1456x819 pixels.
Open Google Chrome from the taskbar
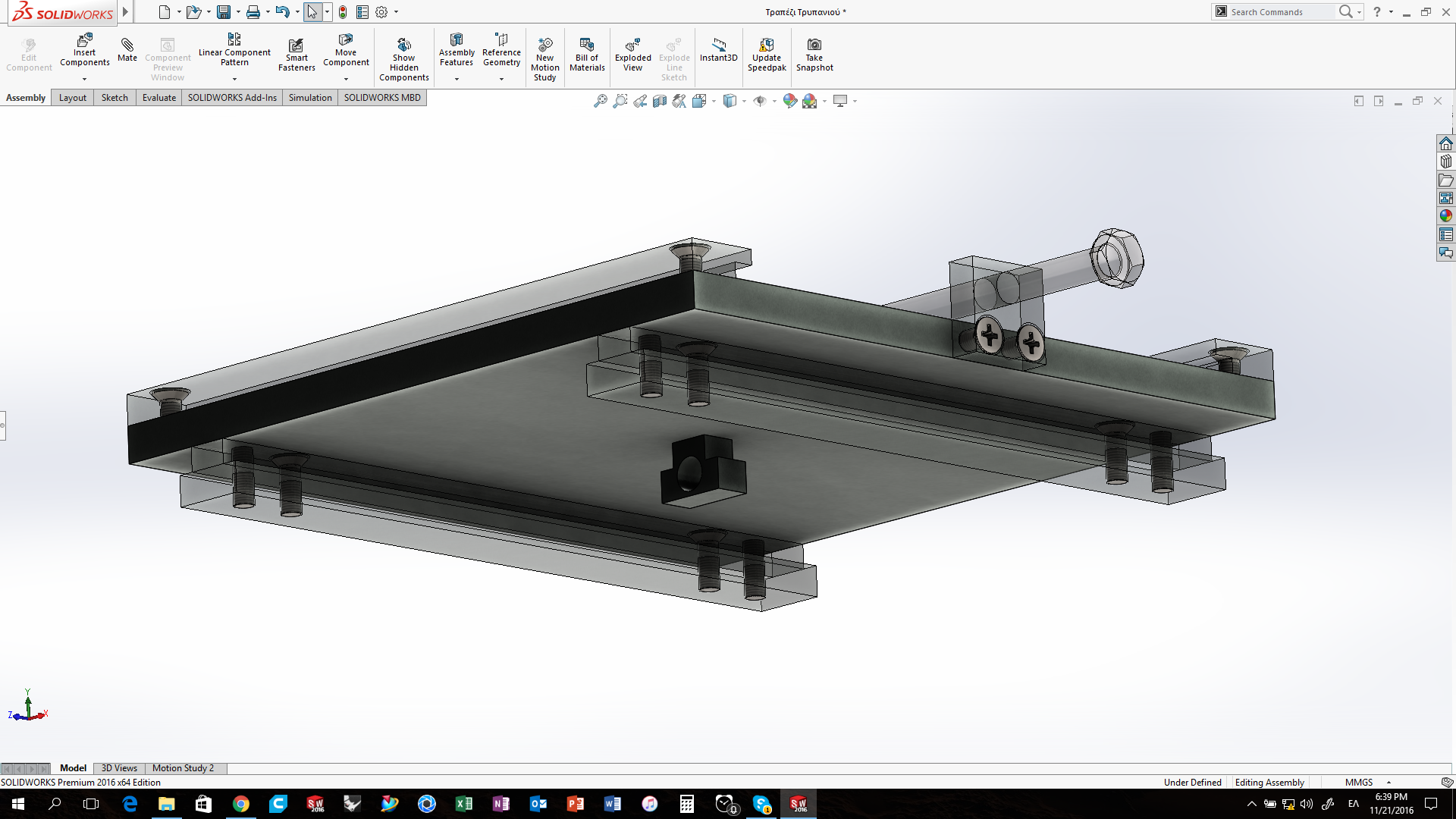coord(240,804)
